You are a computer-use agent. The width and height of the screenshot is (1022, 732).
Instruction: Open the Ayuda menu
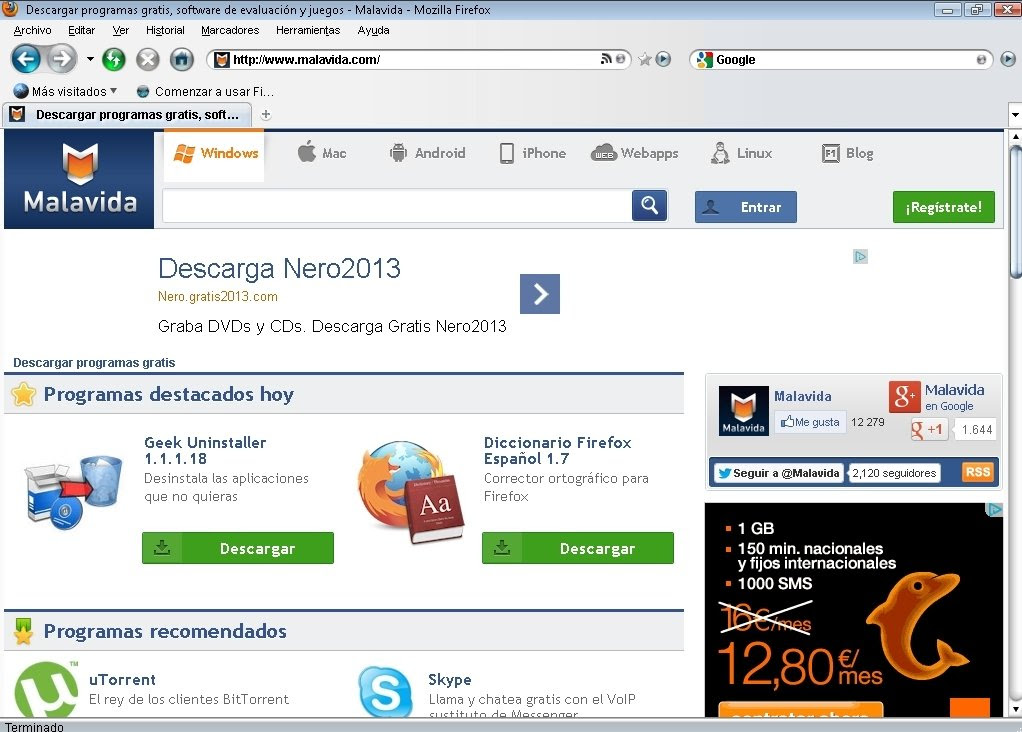[x=373, y=30]
